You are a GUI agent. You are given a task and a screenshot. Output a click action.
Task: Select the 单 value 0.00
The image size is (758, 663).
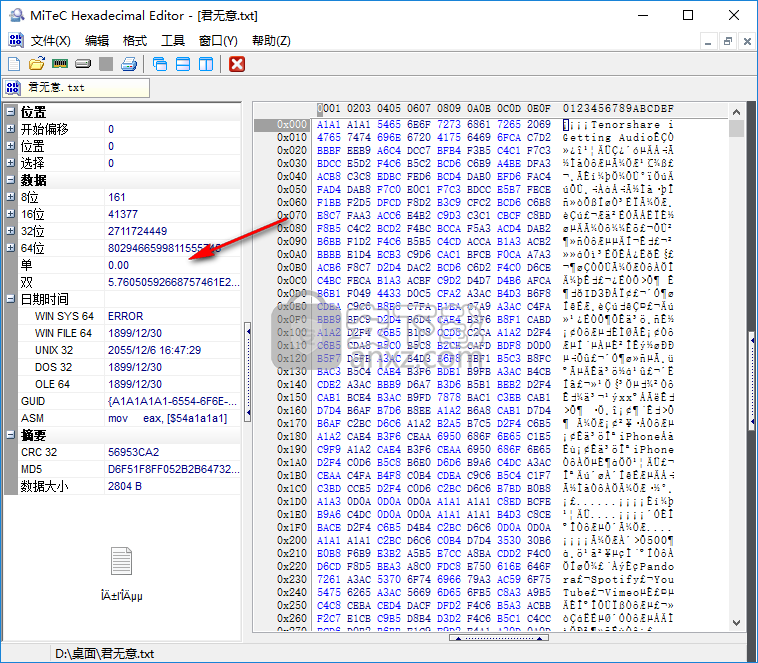tap(118, 265)
